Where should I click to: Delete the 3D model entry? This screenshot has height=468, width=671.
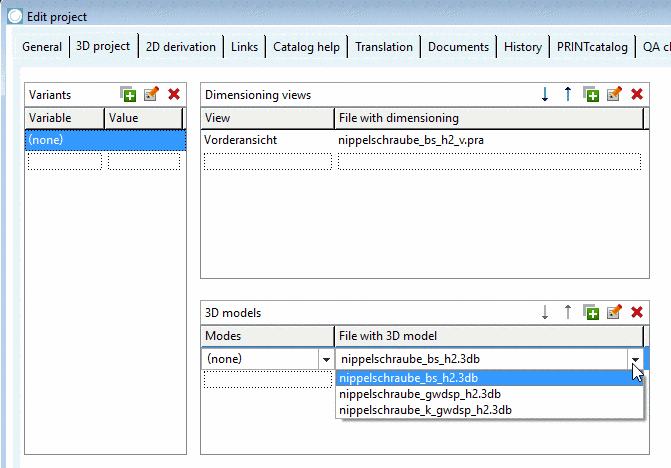tap(637, 312)
